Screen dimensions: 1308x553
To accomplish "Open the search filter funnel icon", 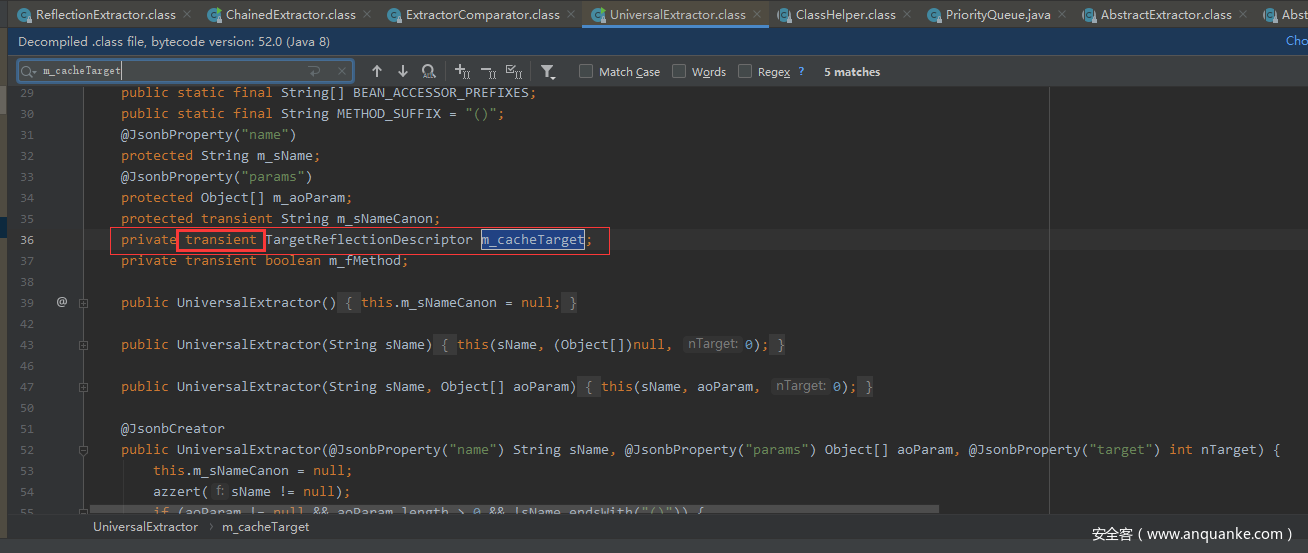I will (548, 71).
